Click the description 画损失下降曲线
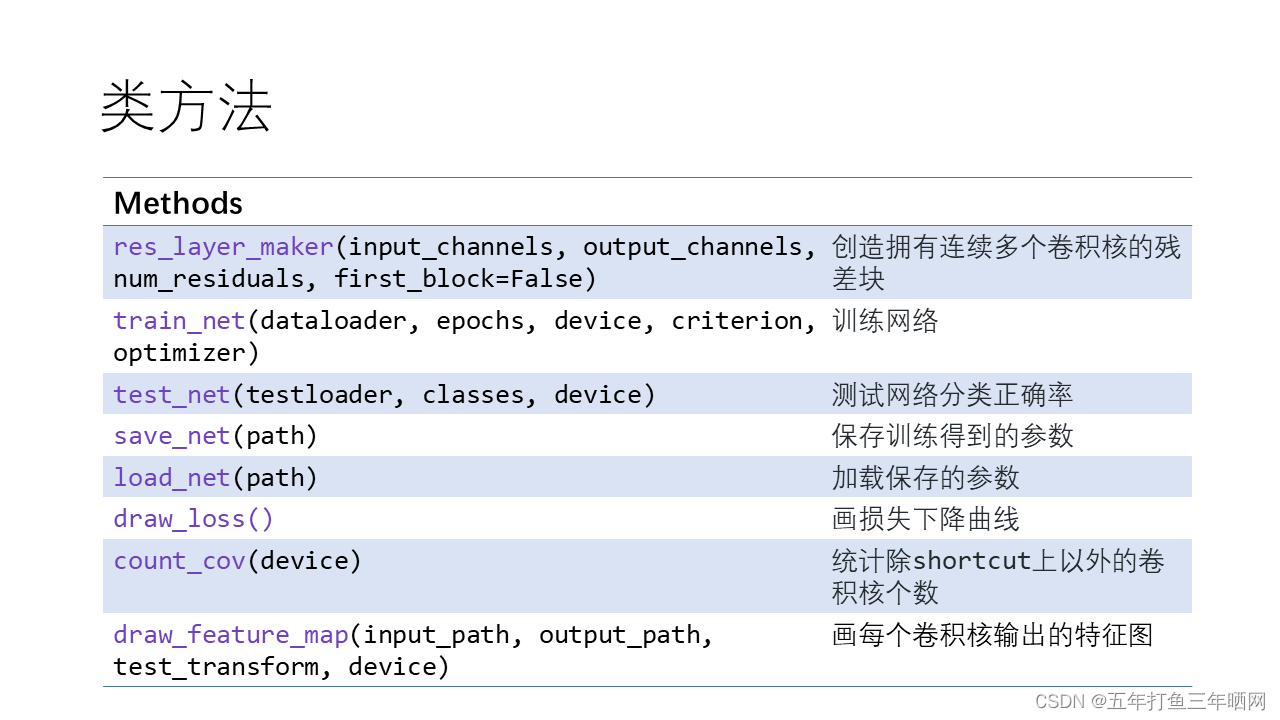Viewport: 1280px width, 720px height. pyautogui.click(x=923, y=518)
